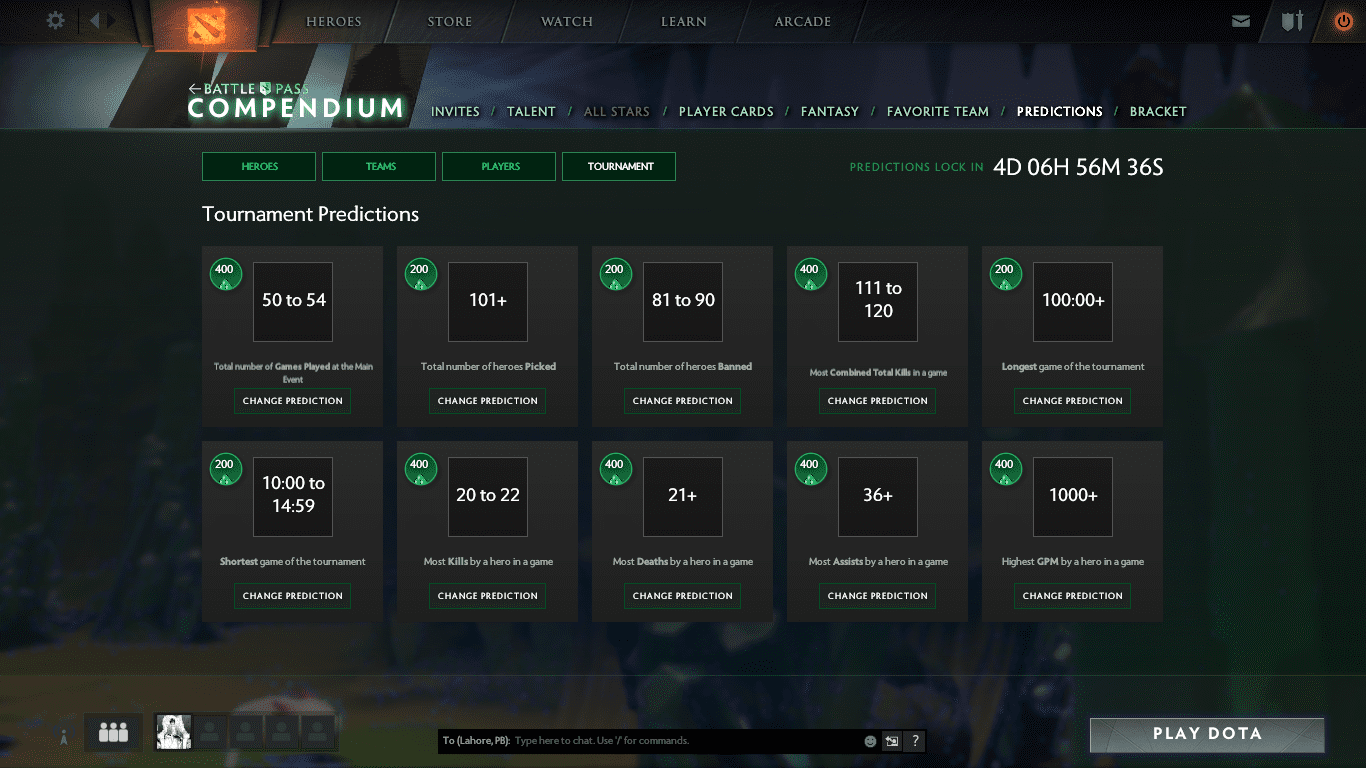Open the Fantasy tab
1366x768 pixels.
tap(829, 112)
